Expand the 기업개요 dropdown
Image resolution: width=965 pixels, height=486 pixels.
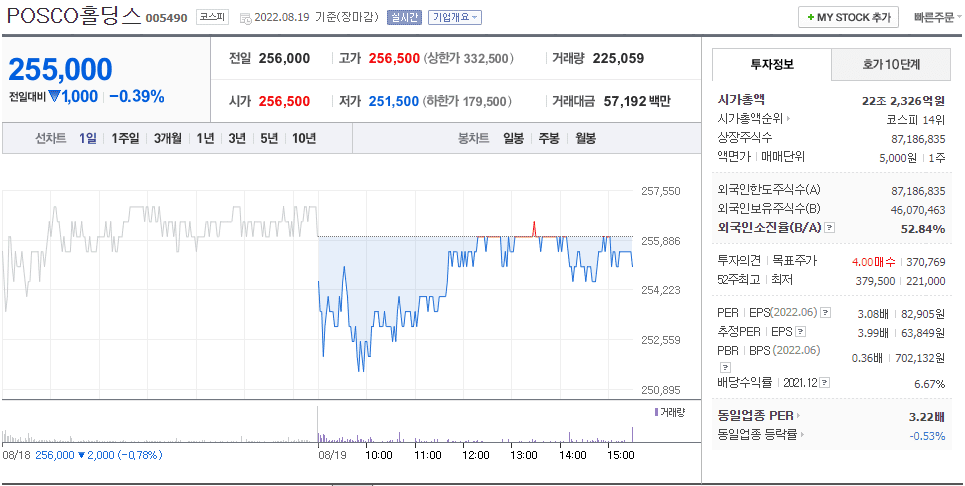455,17
